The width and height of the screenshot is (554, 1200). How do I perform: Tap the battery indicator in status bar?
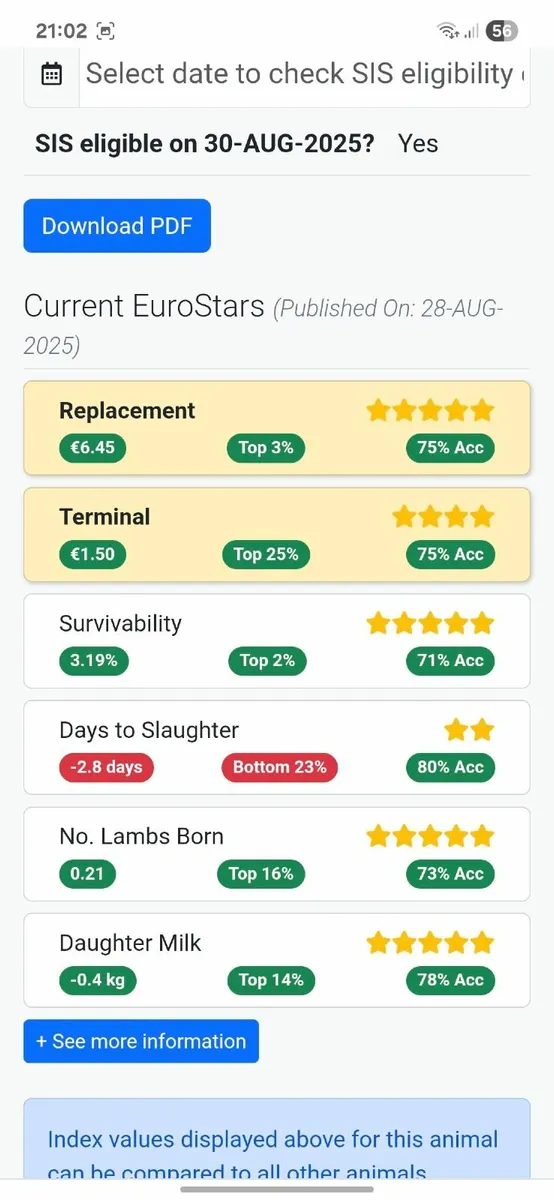[502, 31]
